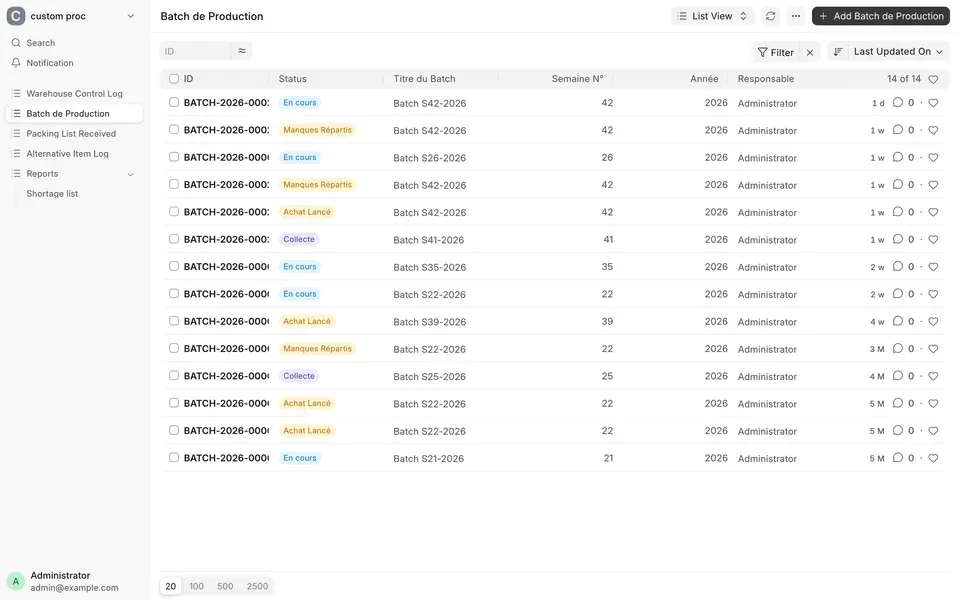Open the three-dot more options menu

point(795,16)
